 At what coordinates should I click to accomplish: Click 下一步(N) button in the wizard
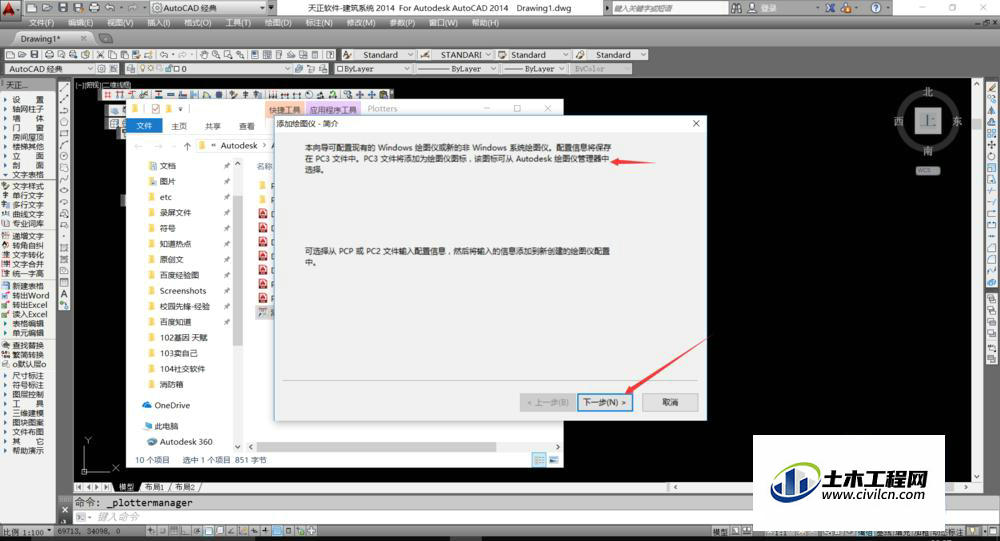(605, 403)
